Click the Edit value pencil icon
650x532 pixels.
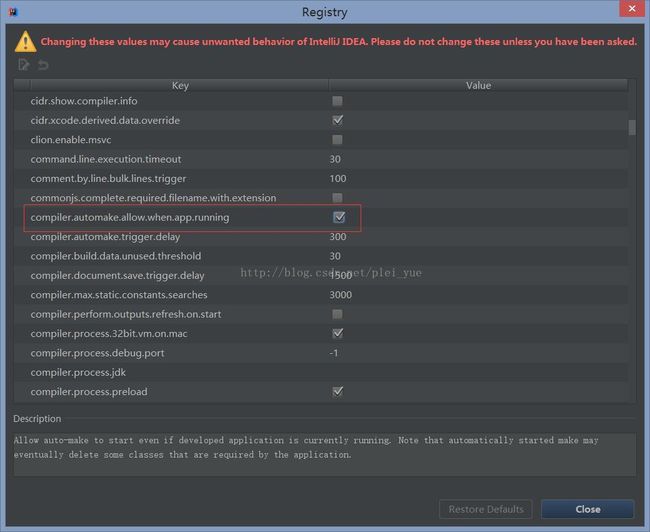(24, 65)
